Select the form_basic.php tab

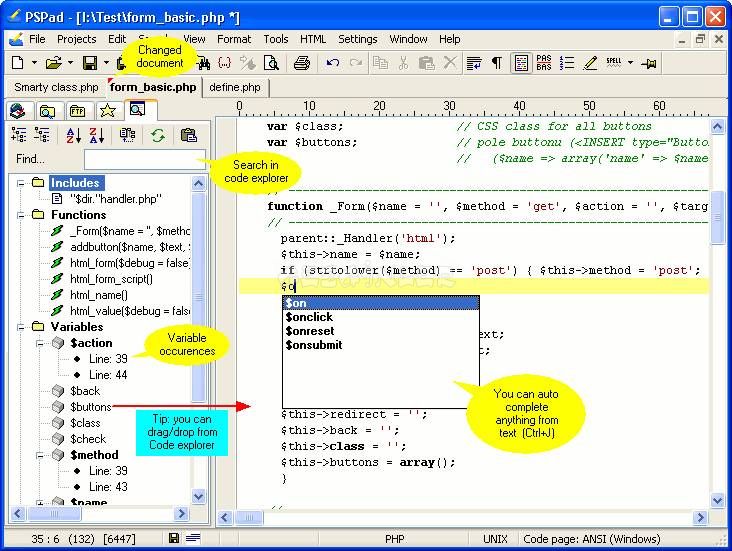pyautogui.click(x=153, y=87)
